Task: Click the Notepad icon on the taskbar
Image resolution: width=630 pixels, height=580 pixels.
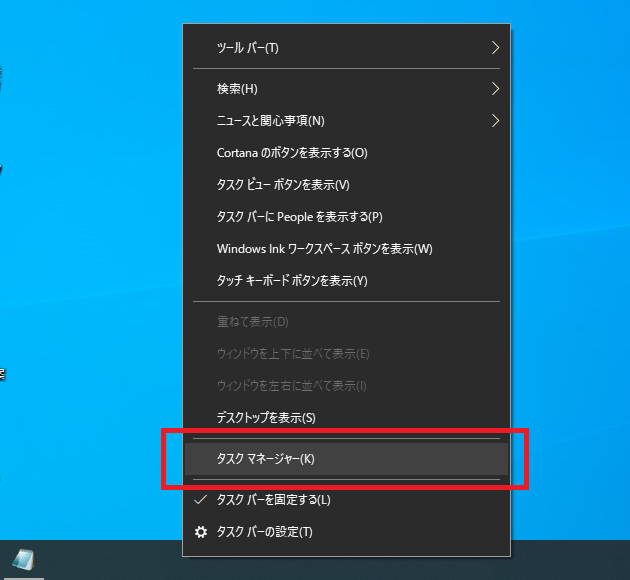Action: click(x=23, y=560)
